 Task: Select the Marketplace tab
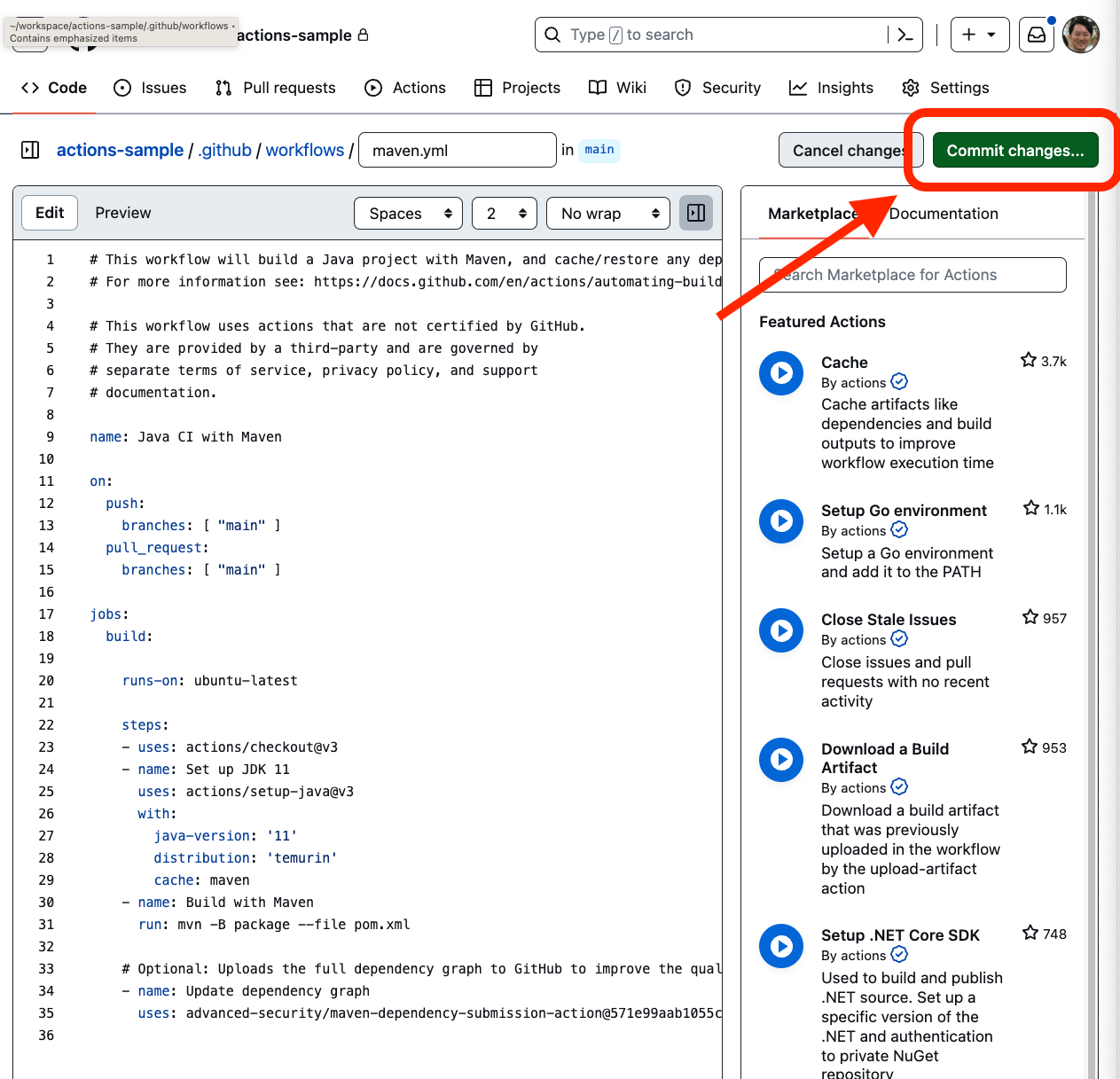[812, 214]
